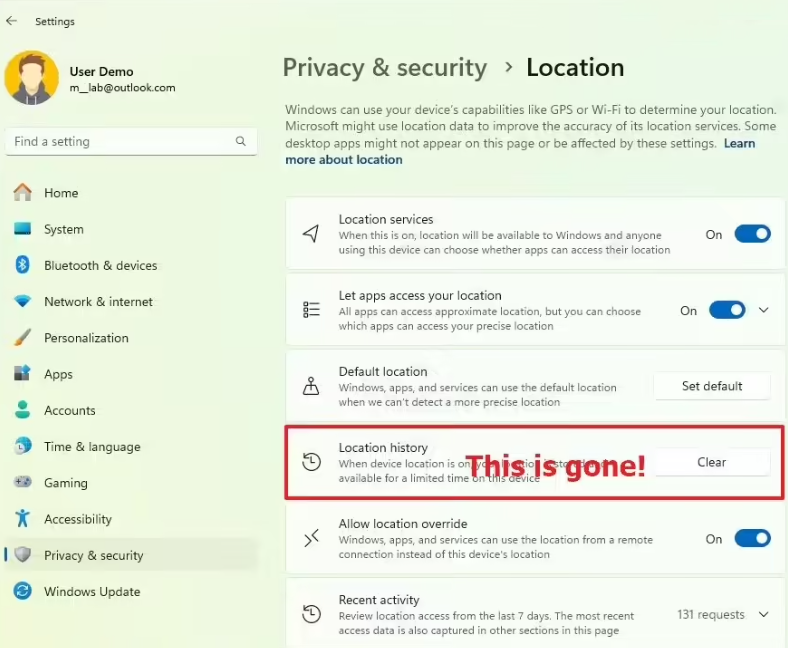
Task: Switch off Allow location override toggle
Action: 752,538
